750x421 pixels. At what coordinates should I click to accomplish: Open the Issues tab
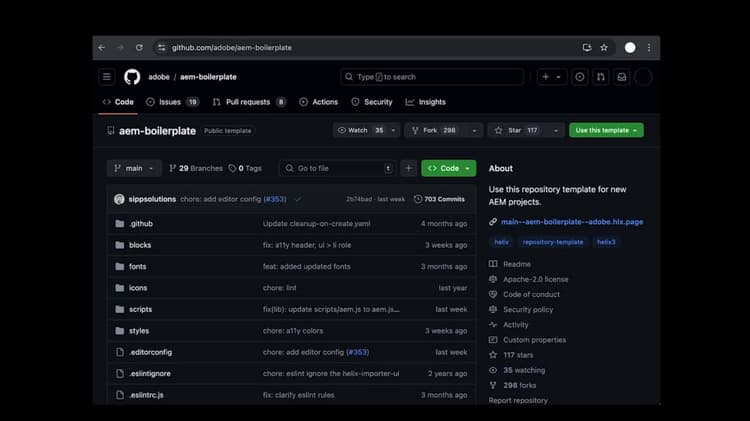[172, 102]
